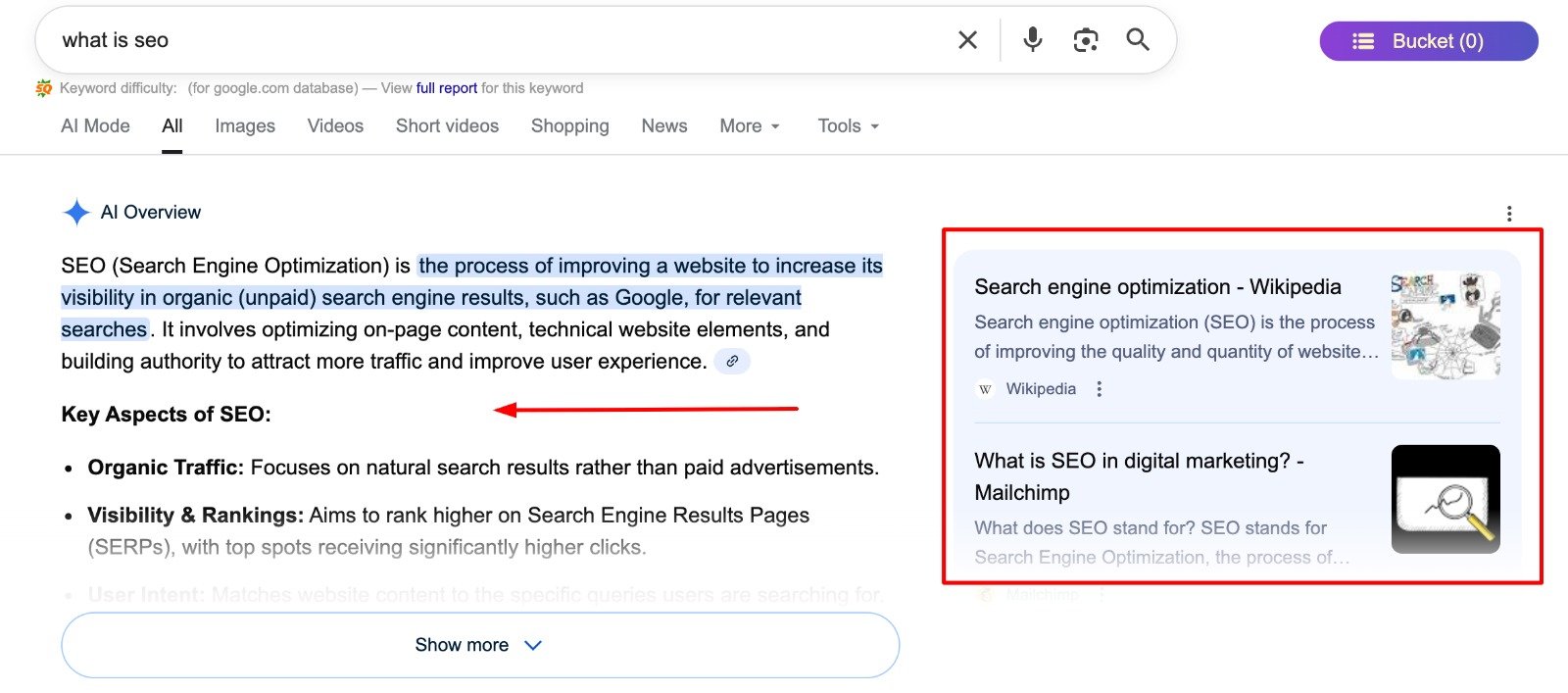Open three-dot menu next to Wikipedia source
Viewport: 1568px width, 693px height.
click(x=1099, y=389)
